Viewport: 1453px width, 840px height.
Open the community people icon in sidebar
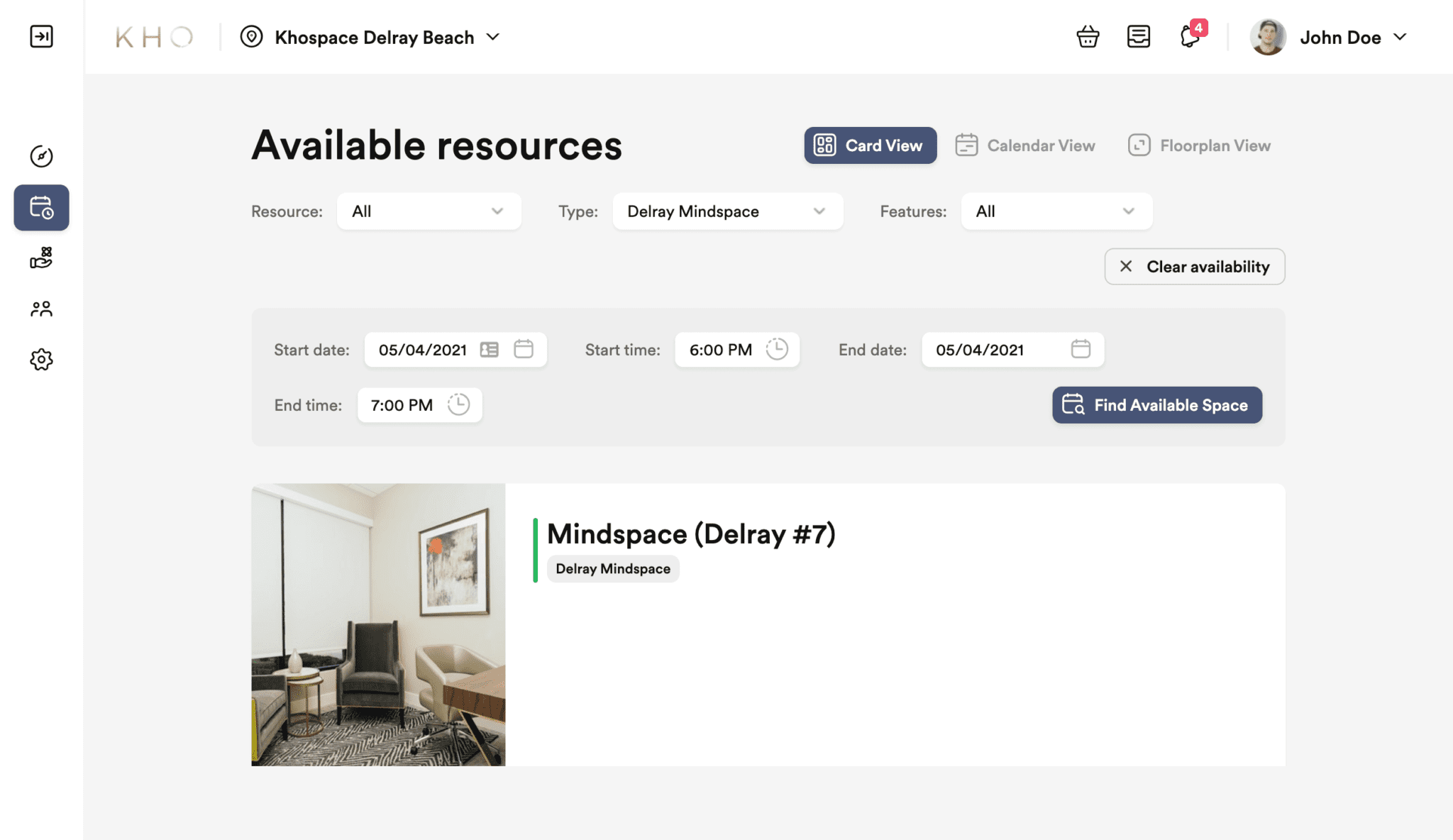pyautogui.click(x=41, y=309)
